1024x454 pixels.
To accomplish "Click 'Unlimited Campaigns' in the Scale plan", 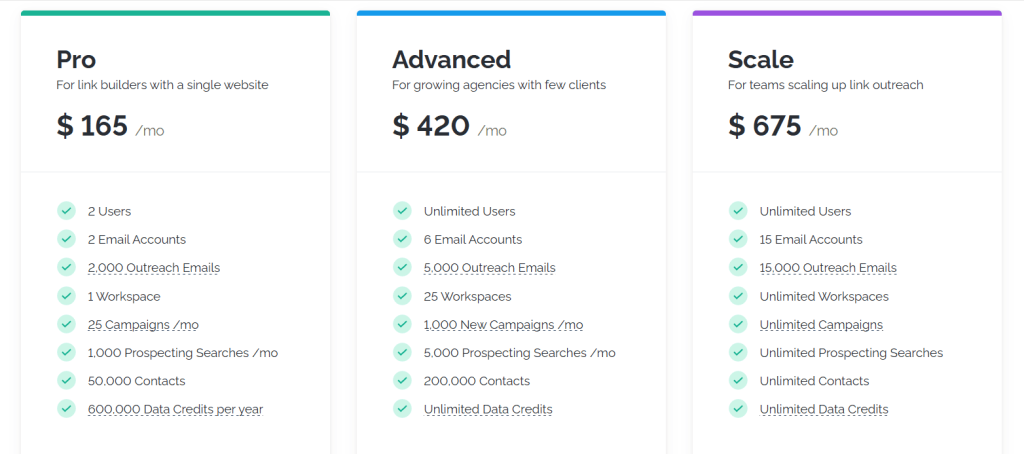I will tap(821, 324).
